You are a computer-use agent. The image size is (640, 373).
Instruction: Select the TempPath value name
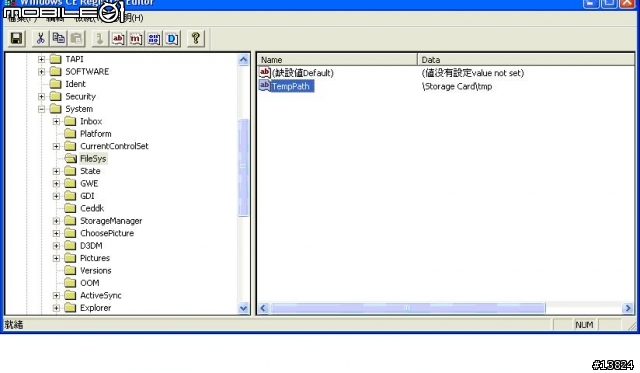pos(292,86)
